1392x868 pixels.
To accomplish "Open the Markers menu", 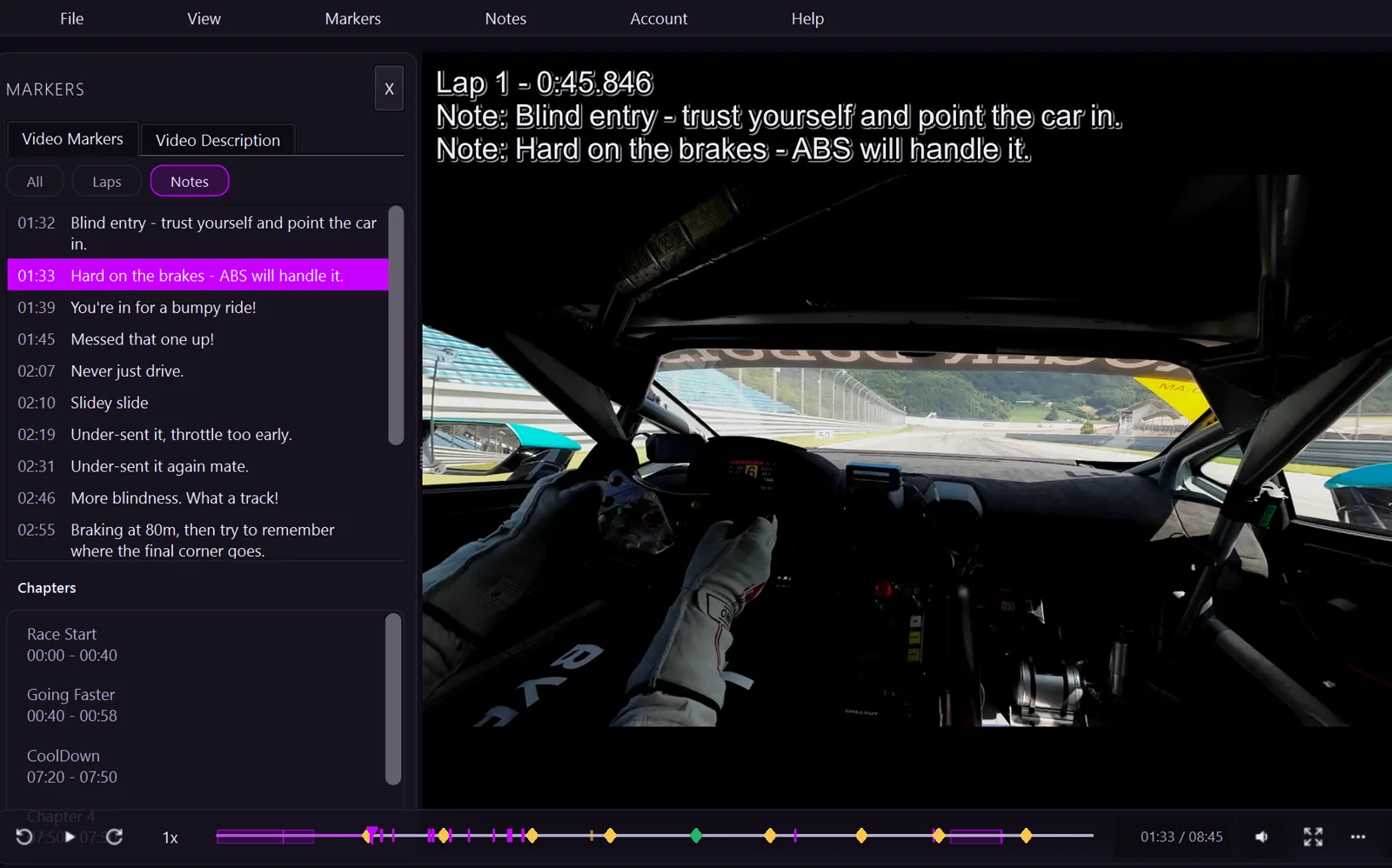I will pos(353,18).
